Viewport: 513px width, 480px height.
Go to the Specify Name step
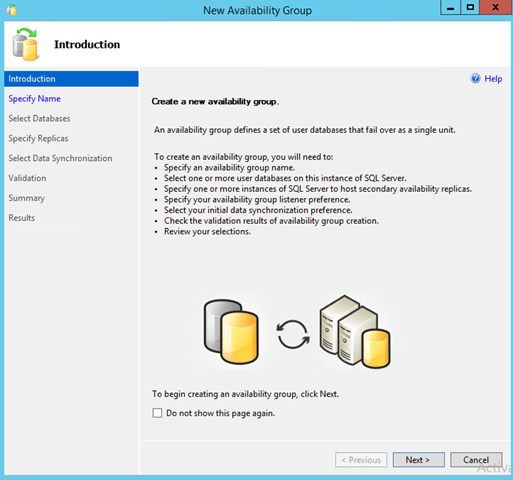34,99
